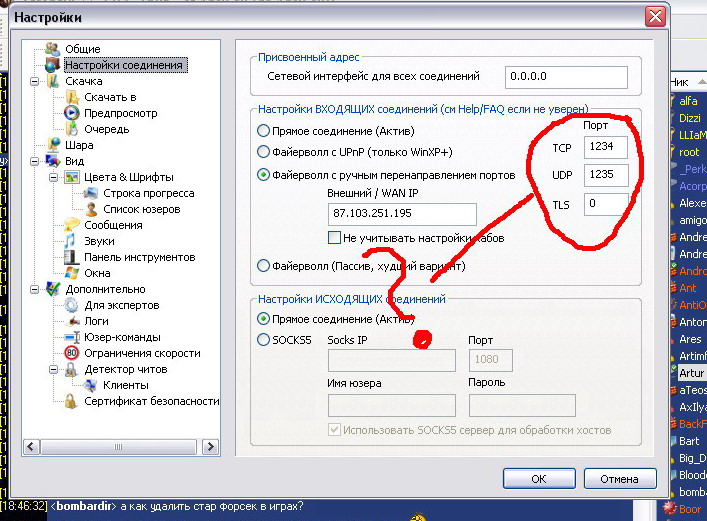Click the Внешний / WAN IP field
The image size is (707, 521).
[x=402, y=214]
